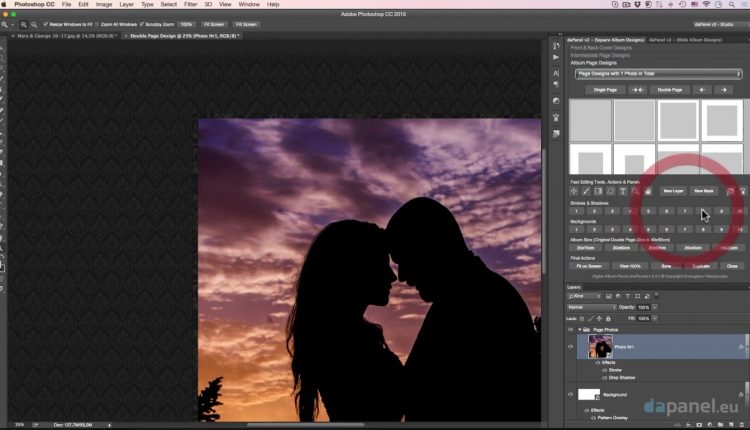Apply Backgrounds preset 2
Screen dimensions: 750x430
pos(594,230)
